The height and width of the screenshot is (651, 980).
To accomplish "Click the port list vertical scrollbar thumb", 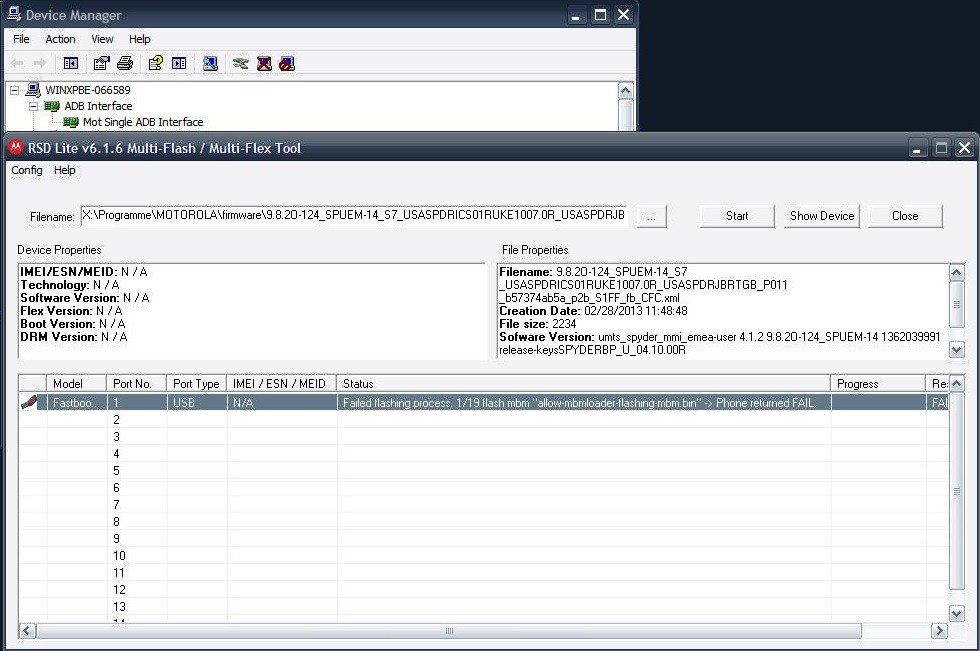I will click(957, 491).
